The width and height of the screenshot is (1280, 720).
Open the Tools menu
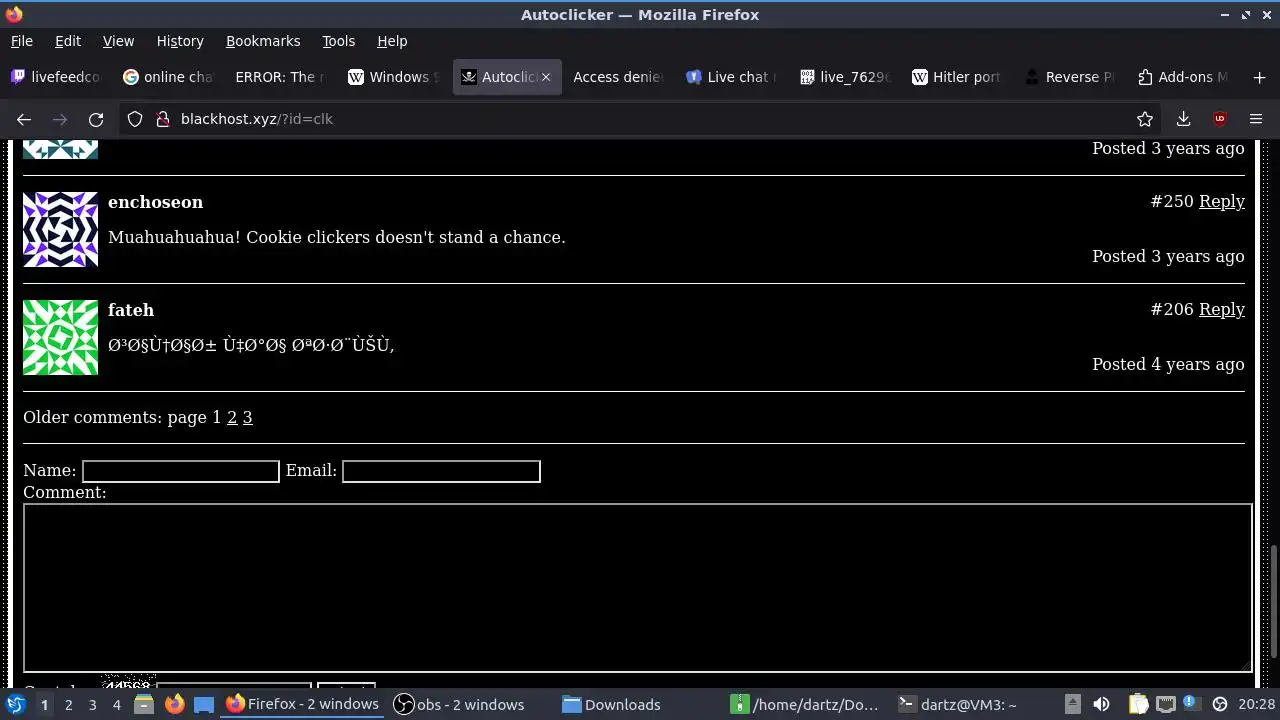click(x=338, y=41)
